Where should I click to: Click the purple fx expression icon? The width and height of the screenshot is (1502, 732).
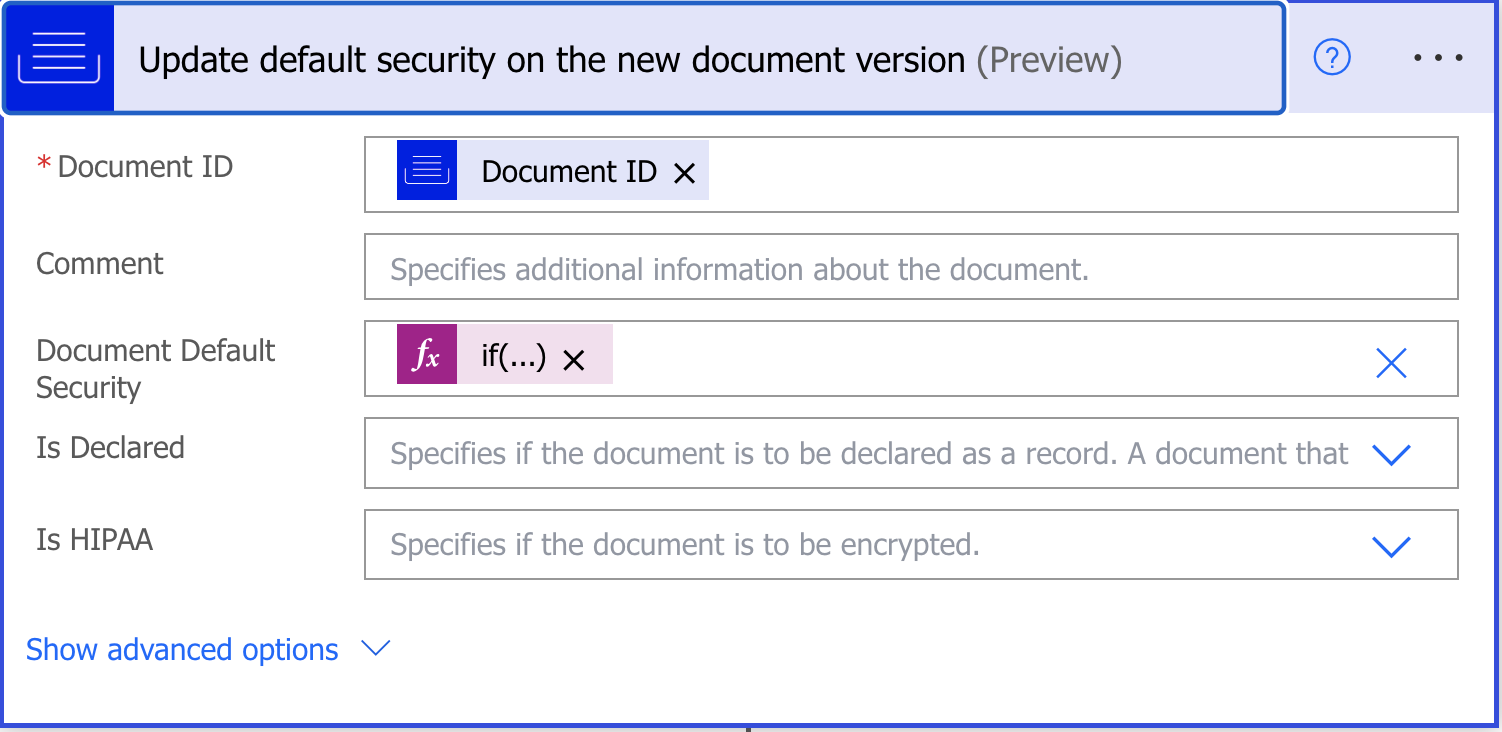point(427,355)
